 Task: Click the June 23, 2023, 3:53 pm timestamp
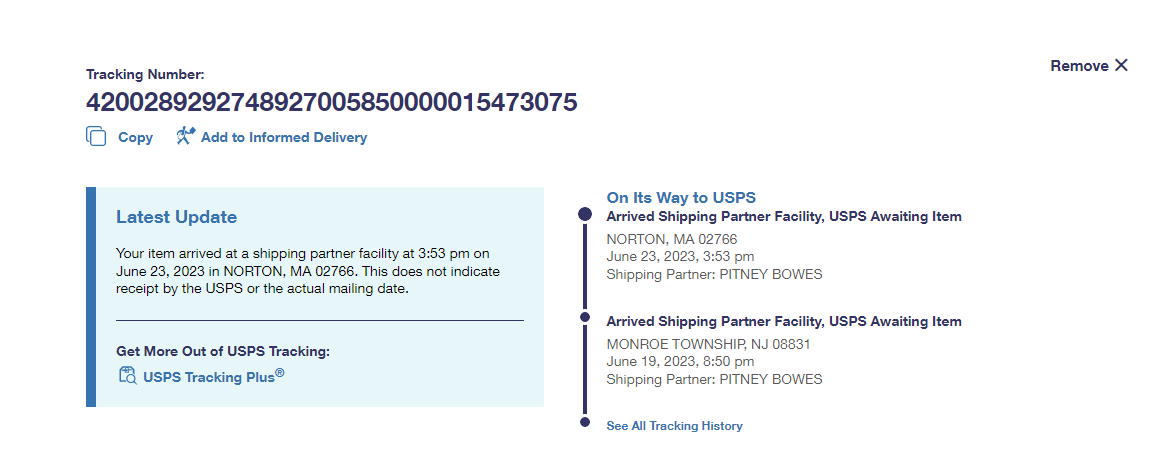coord(680,257)
